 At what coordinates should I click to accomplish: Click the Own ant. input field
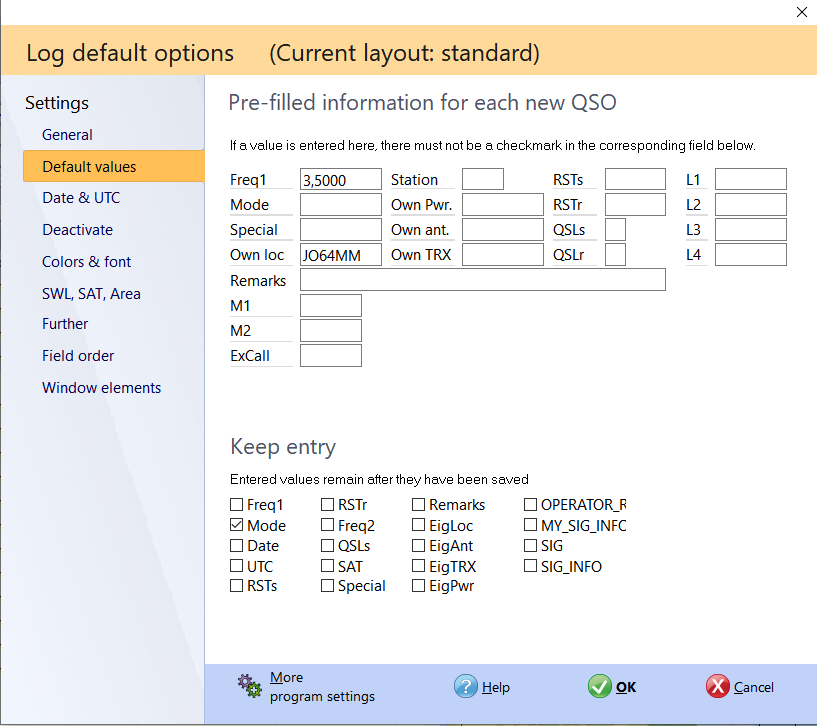503,229
